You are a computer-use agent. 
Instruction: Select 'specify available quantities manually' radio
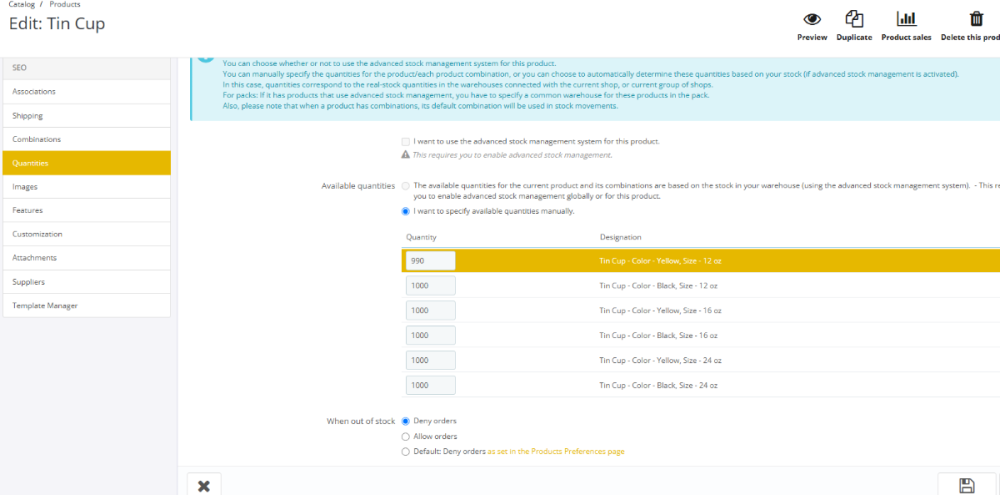[405, 211]
